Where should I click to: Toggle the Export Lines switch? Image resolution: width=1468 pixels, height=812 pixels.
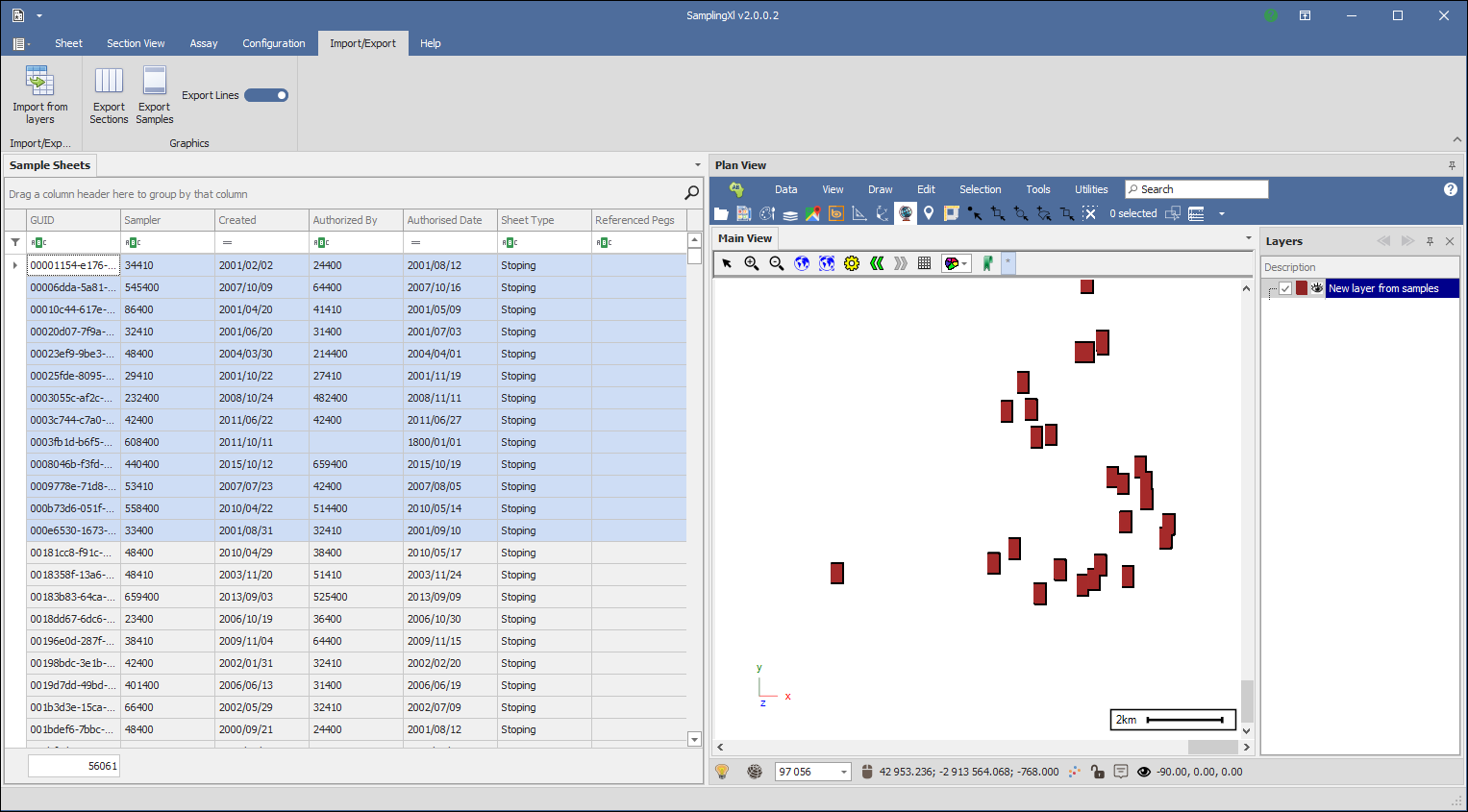coord(266,95)
